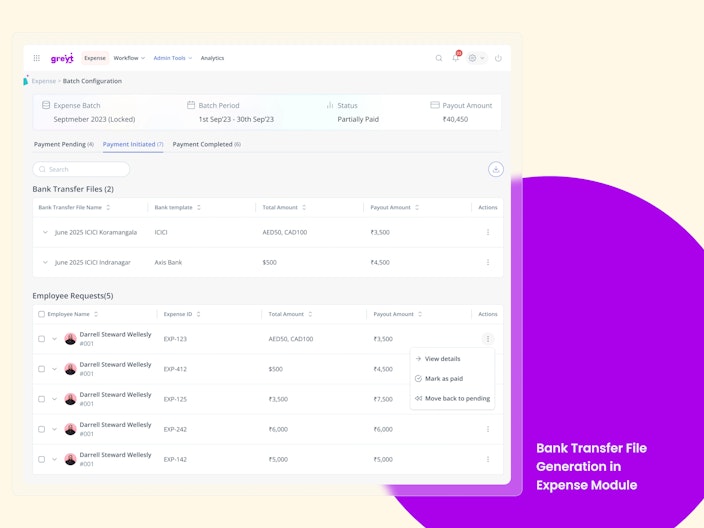Choose View details from context menu
The width and height of the screenshot is (704, 528).
click(x=452, y=359)
